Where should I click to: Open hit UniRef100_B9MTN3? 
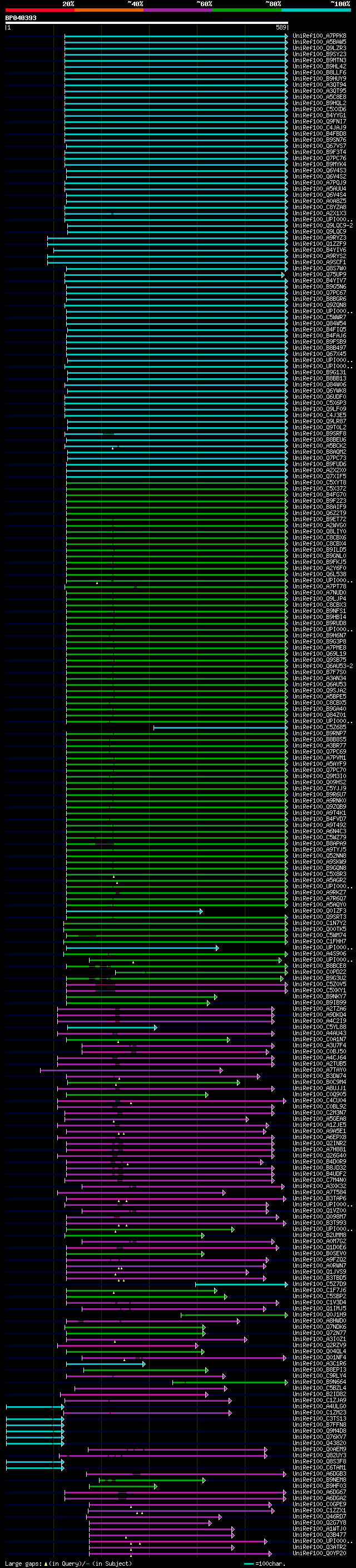pos(319,60)
